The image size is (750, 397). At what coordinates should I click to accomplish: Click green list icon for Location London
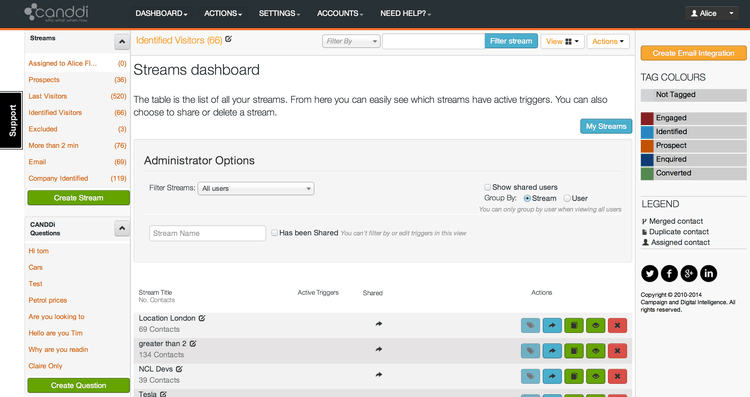tap(574, 325)
